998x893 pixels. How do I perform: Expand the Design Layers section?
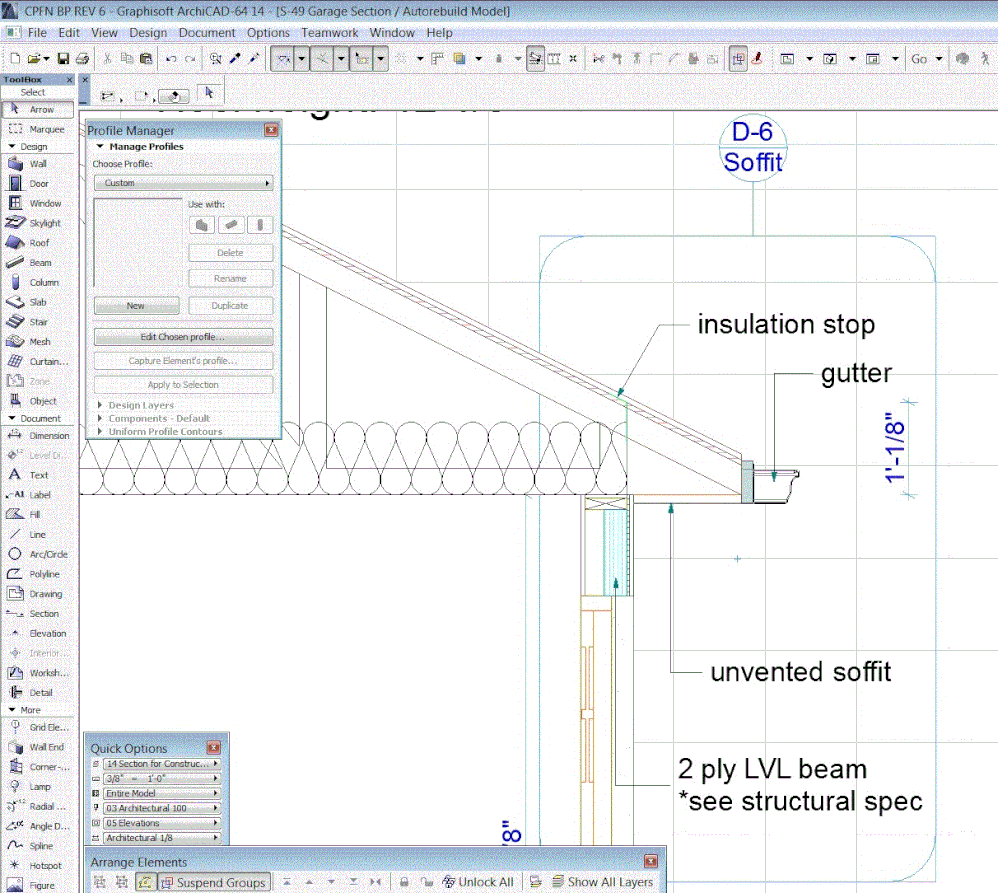(100, 405)
